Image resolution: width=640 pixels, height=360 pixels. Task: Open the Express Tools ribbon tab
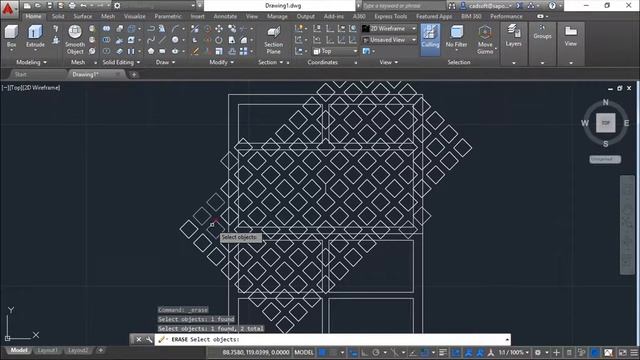click(x=391, y=16)
